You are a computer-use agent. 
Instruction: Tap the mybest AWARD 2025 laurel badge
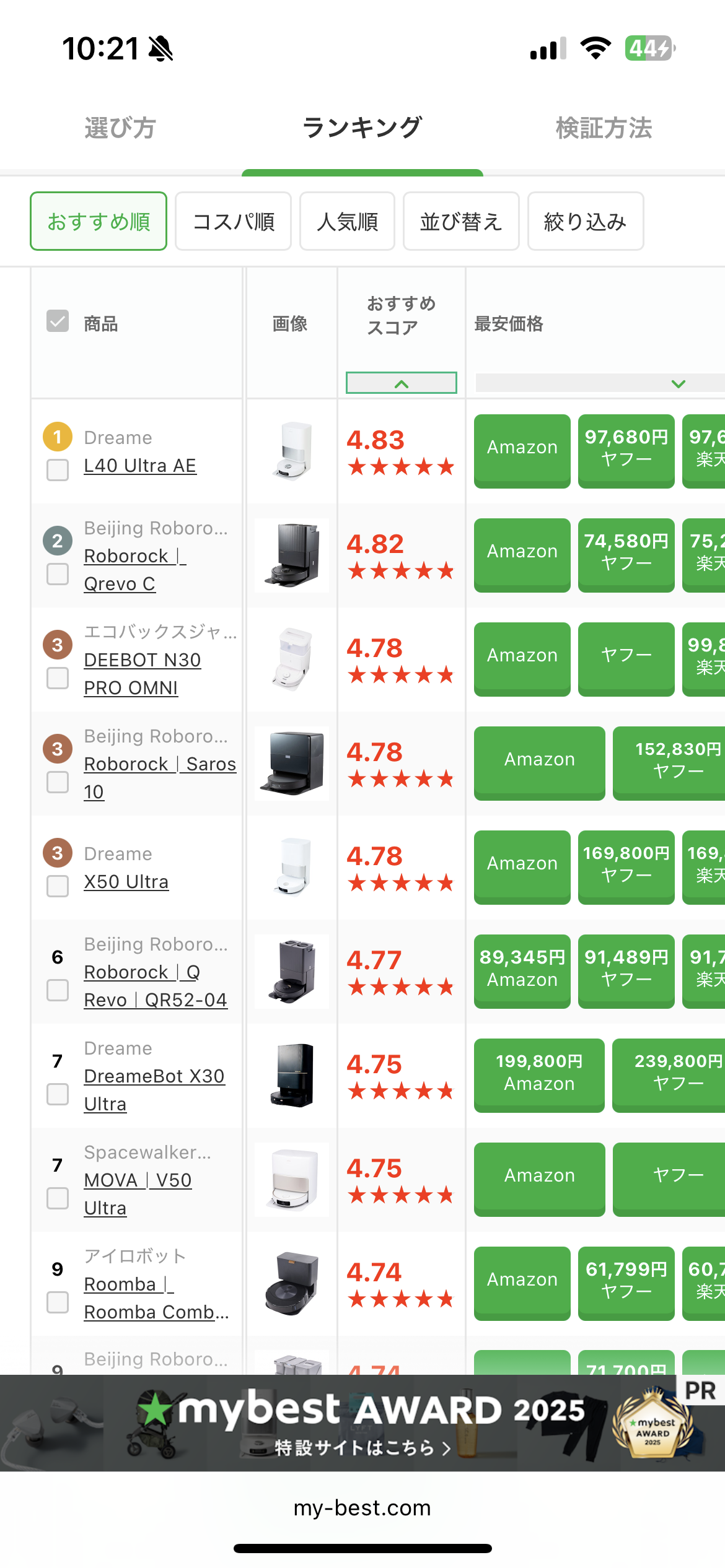pyautogui.click(x=652, y=1424)
